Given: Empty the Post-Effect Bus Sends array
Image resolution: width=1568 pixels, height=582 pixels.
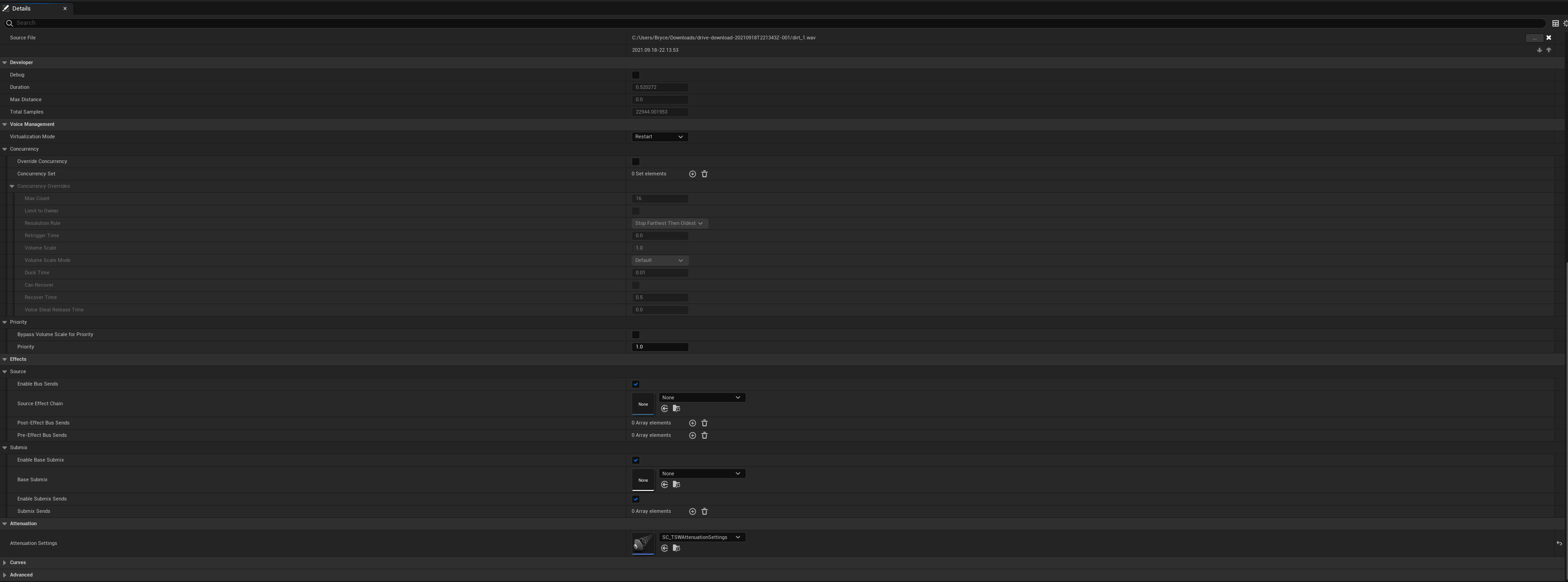Looking at the screenshot, I should point(704,423).
